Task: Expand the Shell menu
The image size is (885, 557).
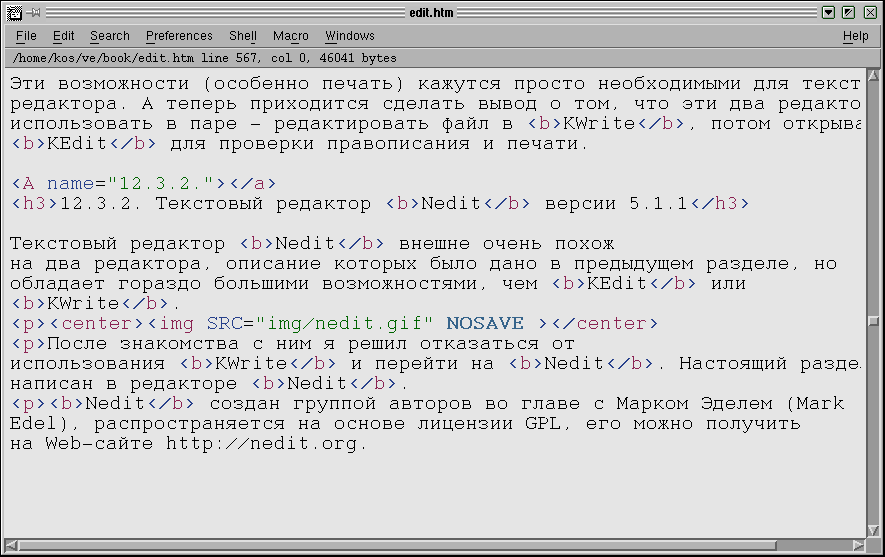Action: pos(242,36)
